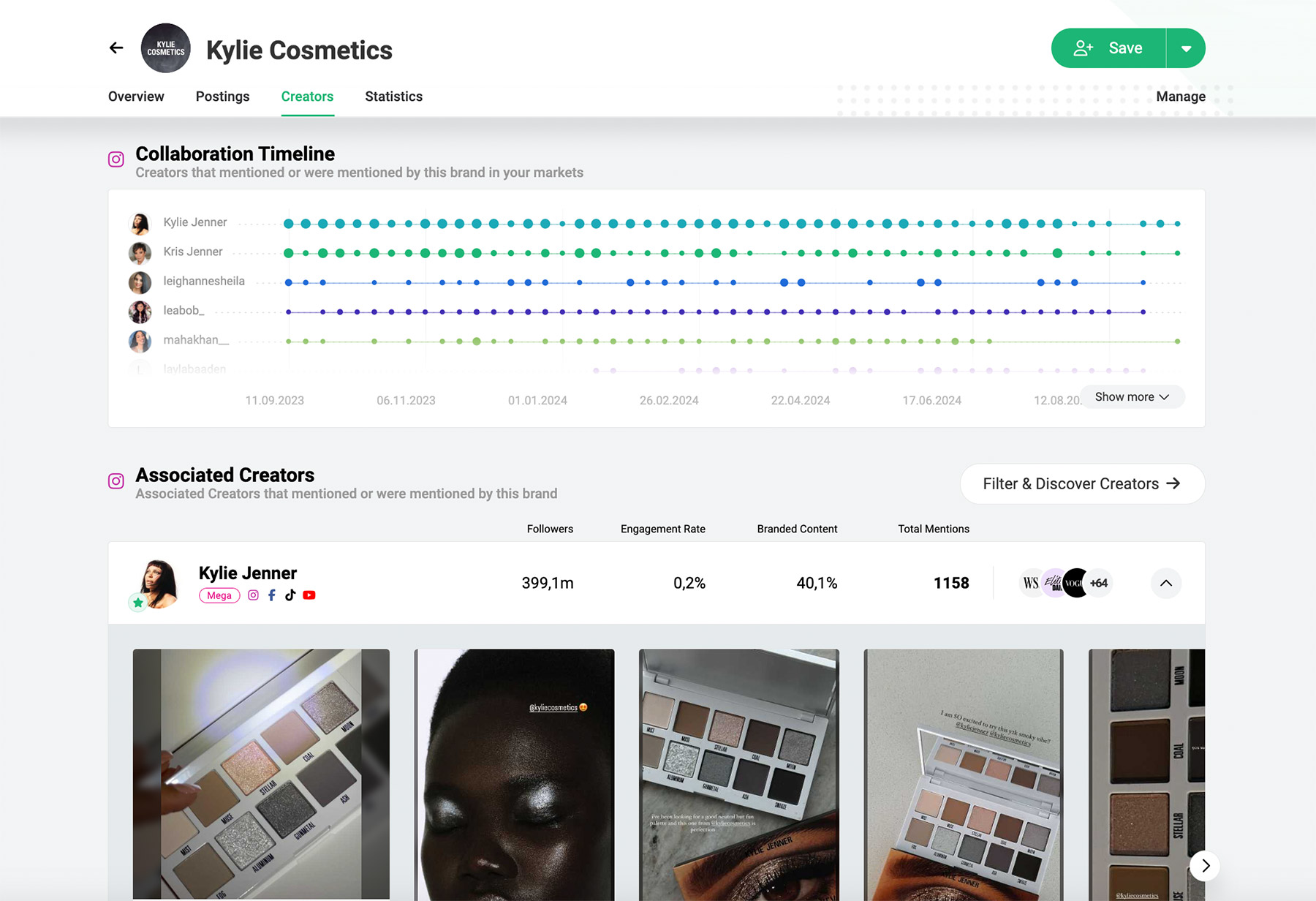This screenshot has height=901, width=1316.
Task: Click Filter & Discover Creators button
Action: [x=1082, y=484]
